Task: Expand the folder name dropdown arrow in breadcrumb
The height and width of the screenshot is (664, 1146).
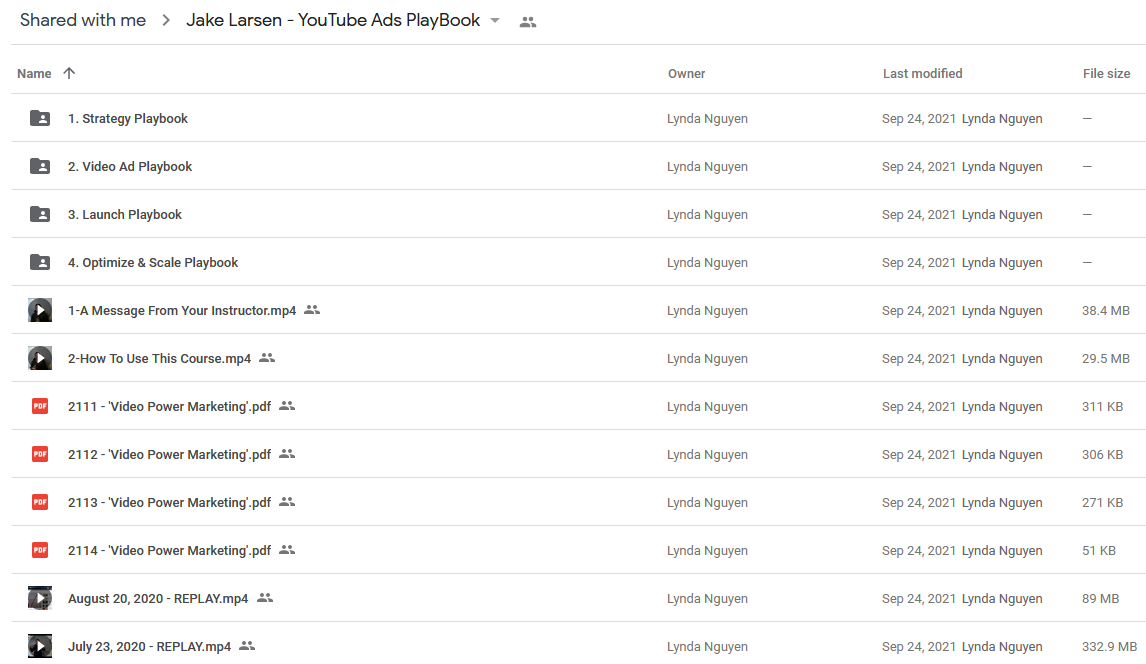Action: 495,20
